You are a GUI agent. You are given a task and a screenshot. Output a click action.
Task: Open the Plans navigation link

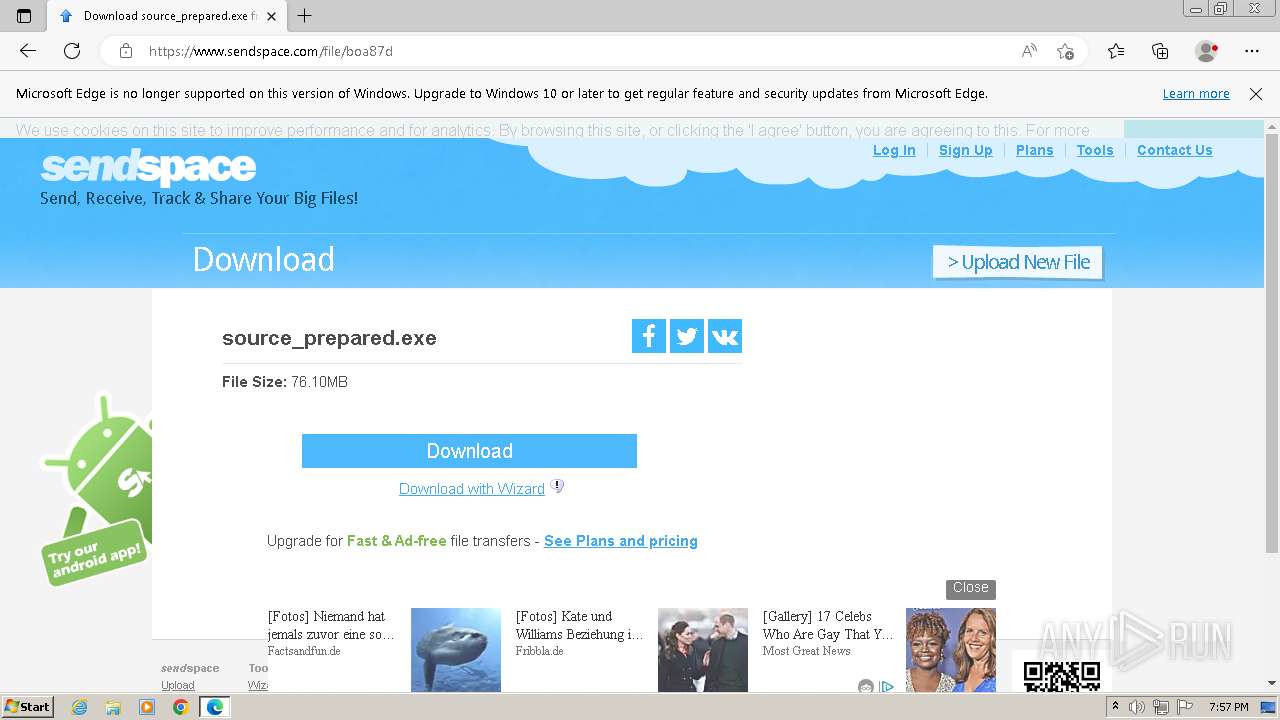point(1034,150)
